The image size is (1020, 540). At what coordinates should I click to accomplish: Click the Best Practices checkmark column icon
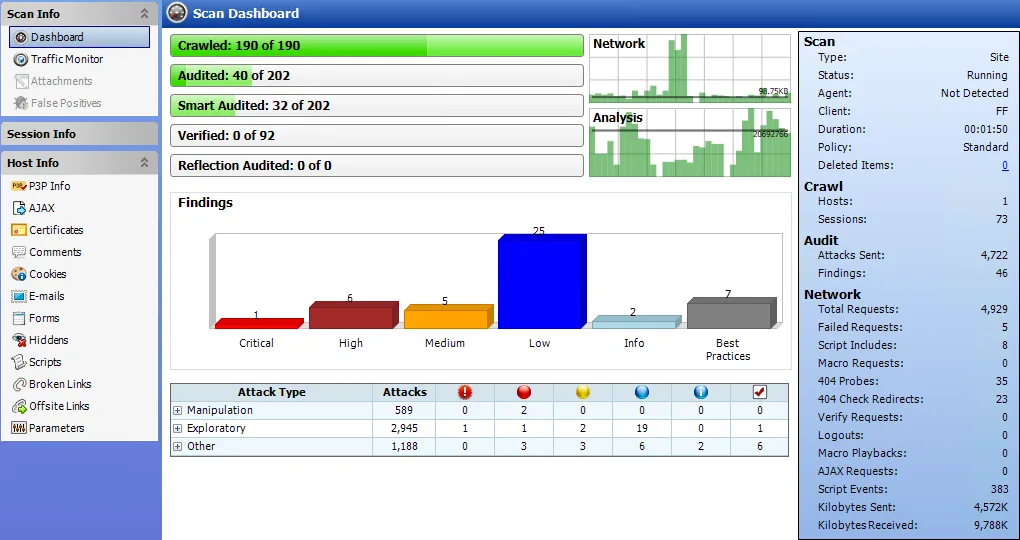tap(759, 392)
